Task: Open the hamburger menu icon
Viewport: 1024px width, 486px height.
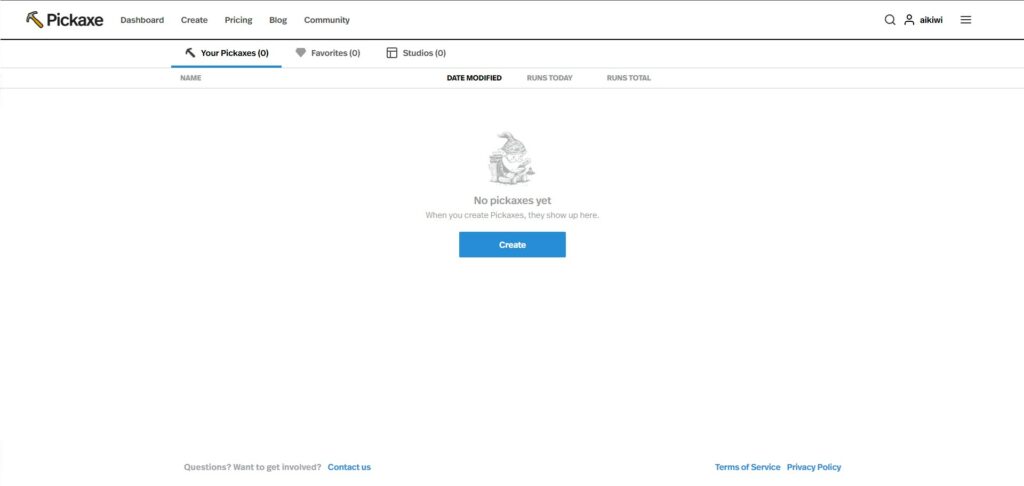Action: (x=966, y=20)
